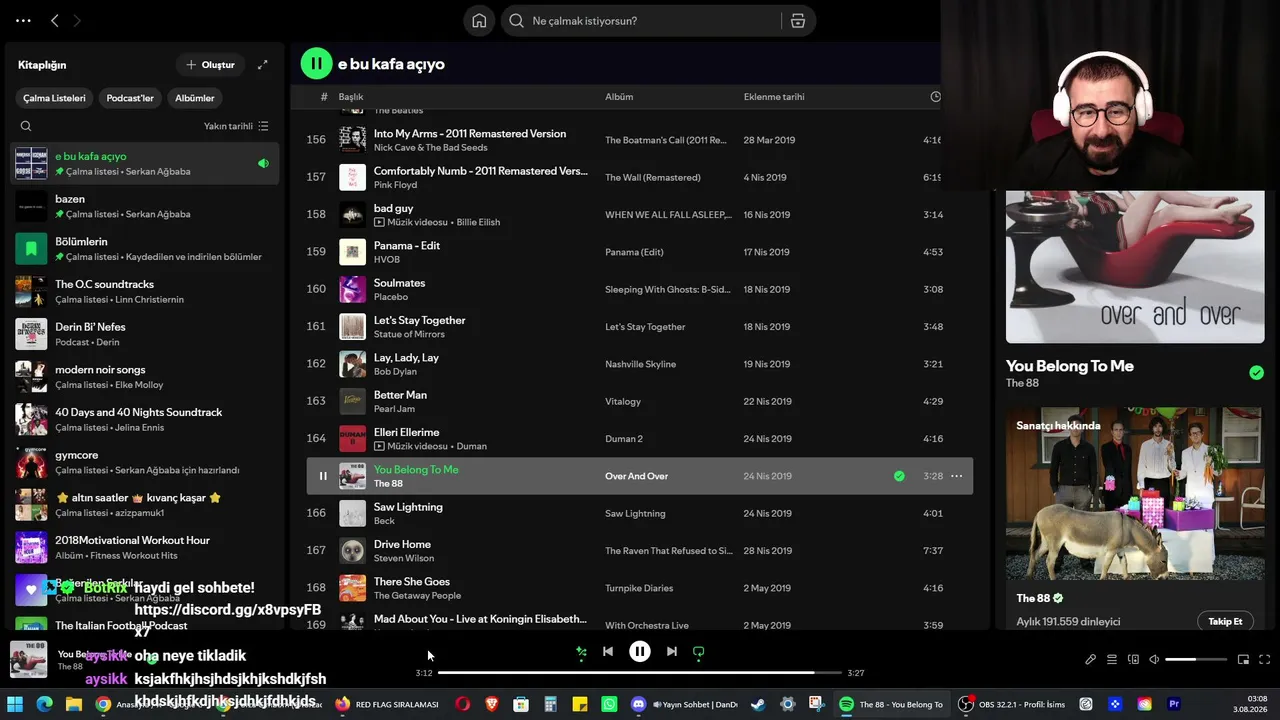Click the back navigation arrow
The width and height of the screenshot is (1280, 720).
pos(55,21)
